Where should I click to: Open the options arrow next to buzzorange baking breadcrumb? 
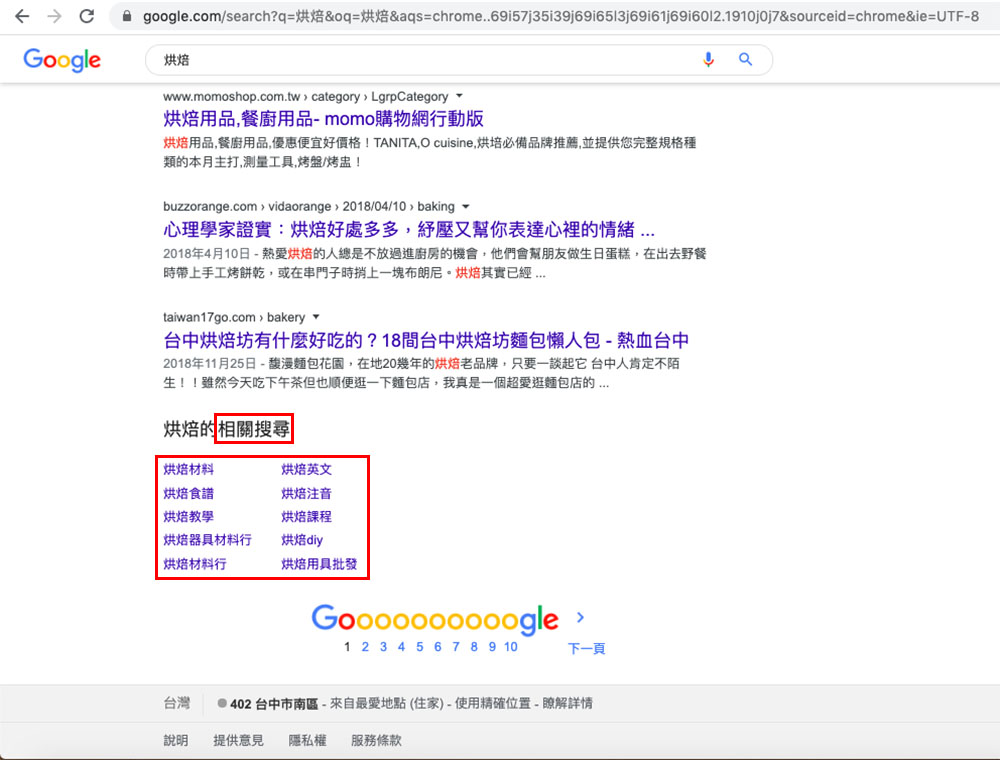[465, 206]
